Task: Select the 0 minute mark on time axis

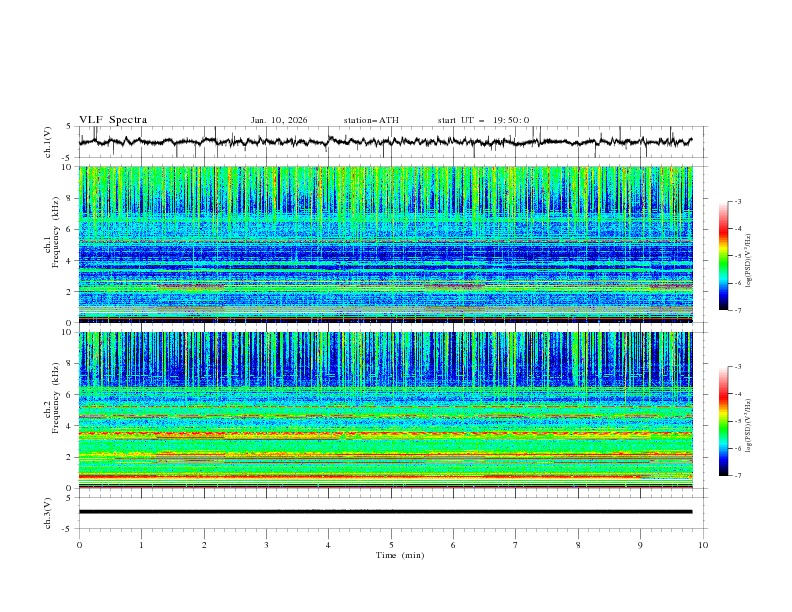Action: tap(79, 544)
